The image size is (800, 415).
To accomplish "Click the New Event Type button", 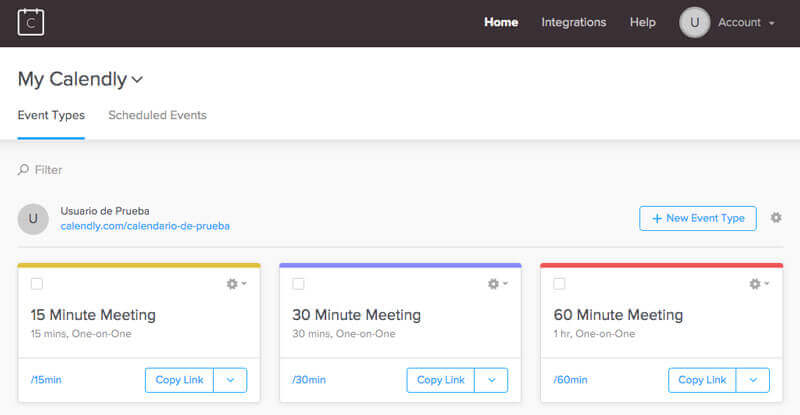I will 697,218.
